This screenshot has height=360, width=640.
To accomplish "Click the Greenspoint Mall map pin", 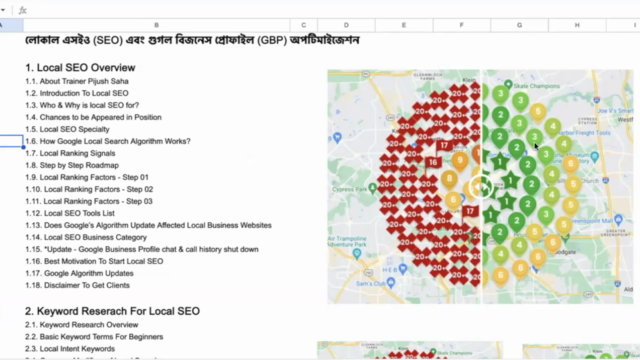I will point(618,220).
